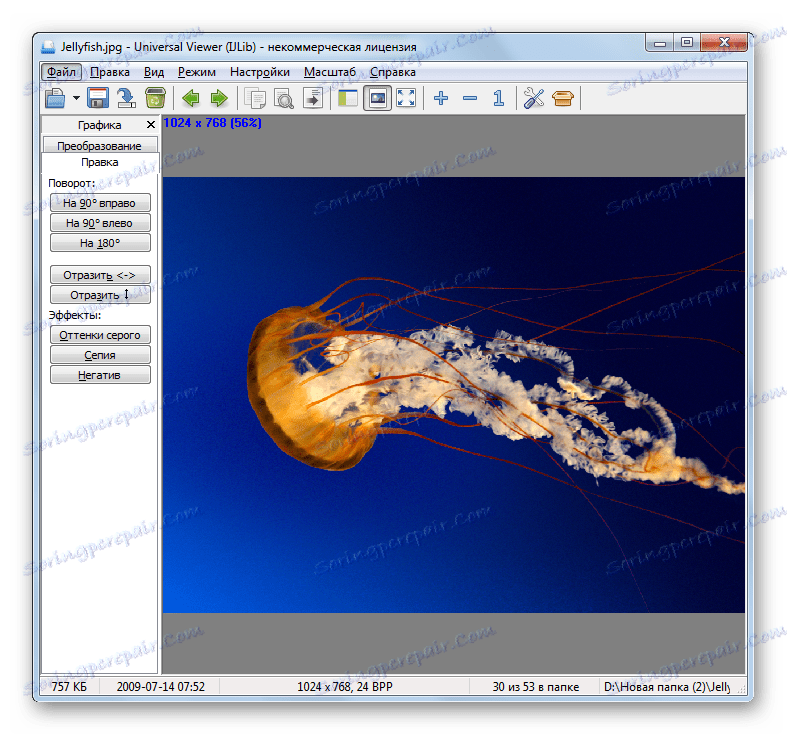Zoom out with the minus icon
The height and width of the screenshot is (735, 787).
tap(470, 98)
